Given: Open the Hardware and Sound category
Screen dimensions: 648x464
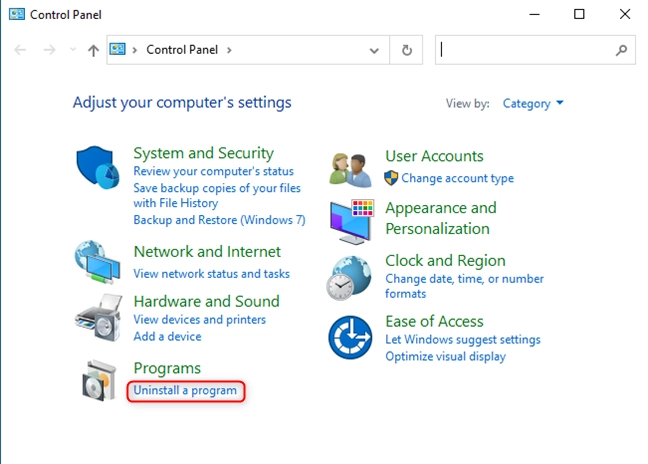Looking at the screenshot, I should pos(206,301).
